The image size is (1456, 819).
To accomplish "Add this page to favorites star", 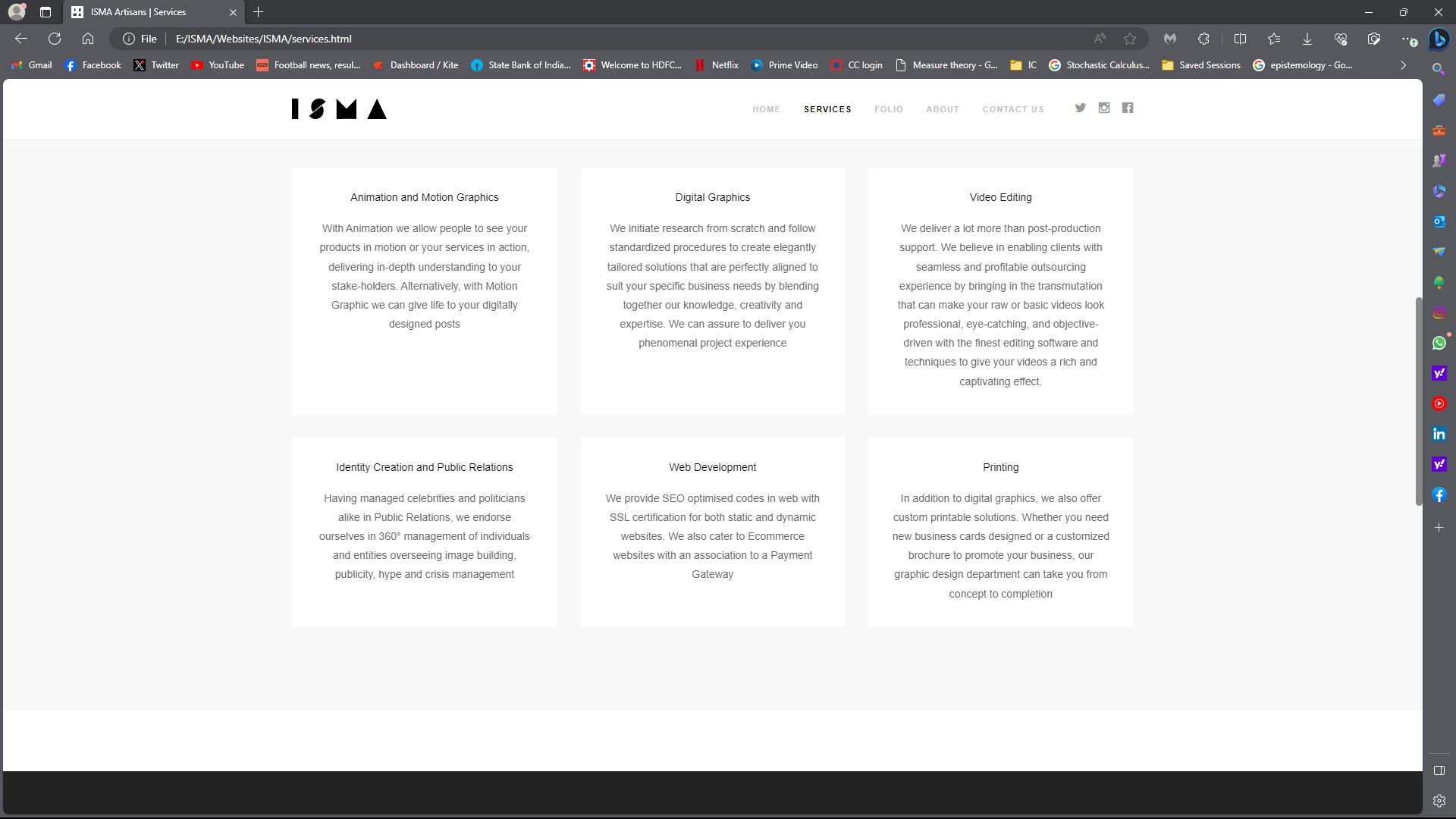I will [1130, 39].
